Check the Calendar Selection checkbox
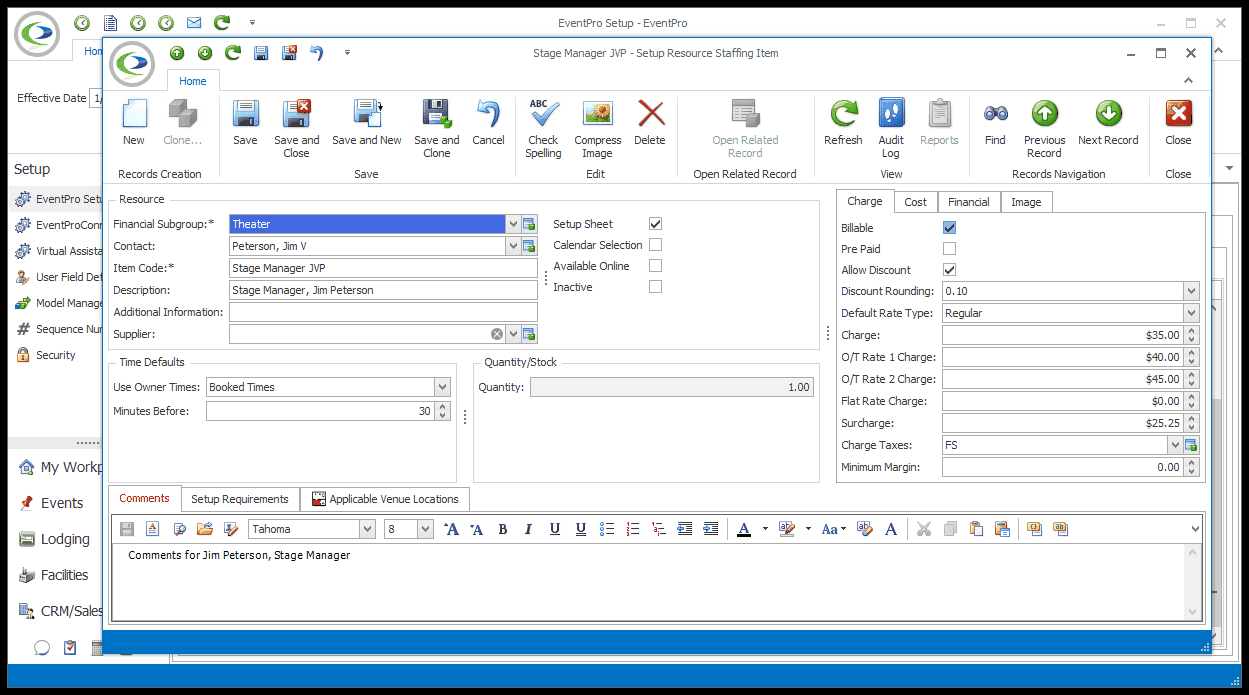 tap(655, 245)
